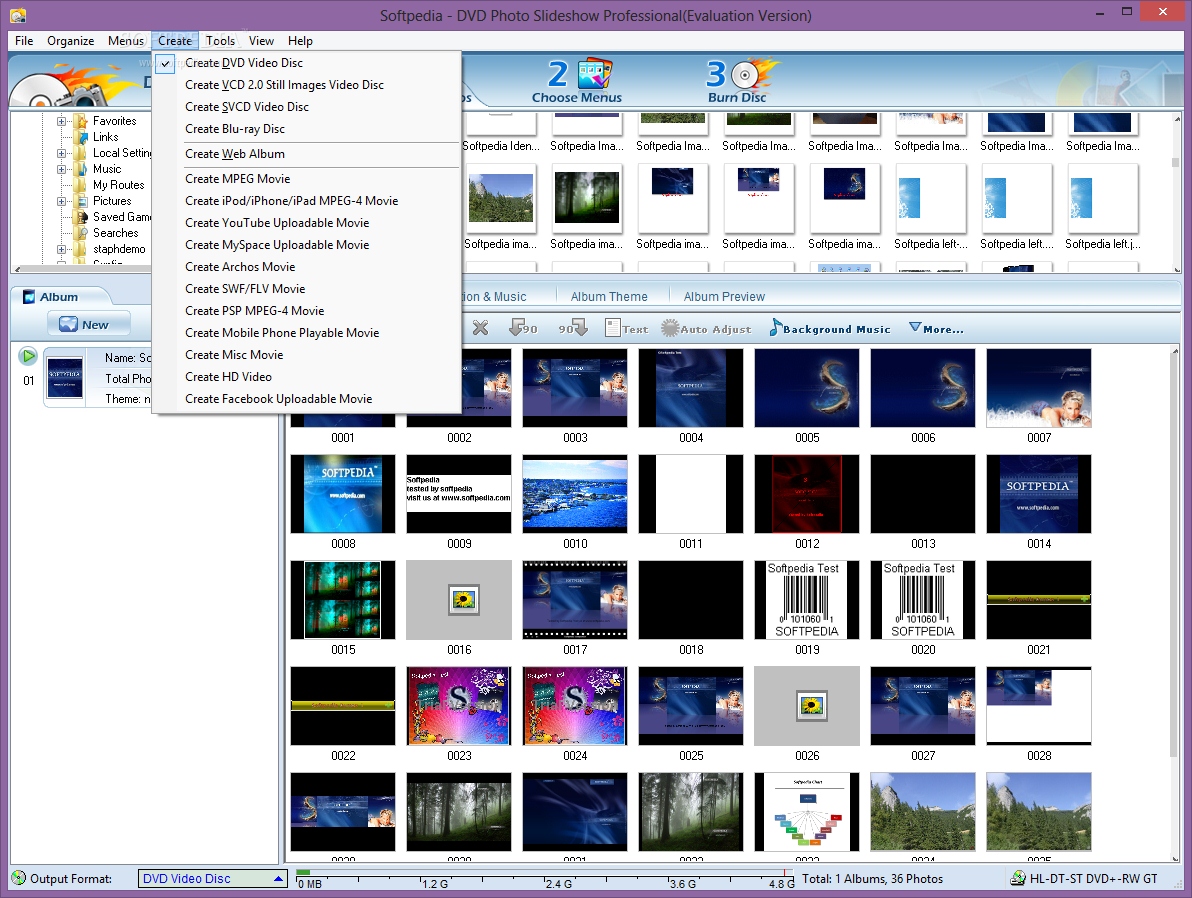Screen dimensions: 1192x898
Task: Choose Create SWF/FLV Movie
Action: coord(307,289)
